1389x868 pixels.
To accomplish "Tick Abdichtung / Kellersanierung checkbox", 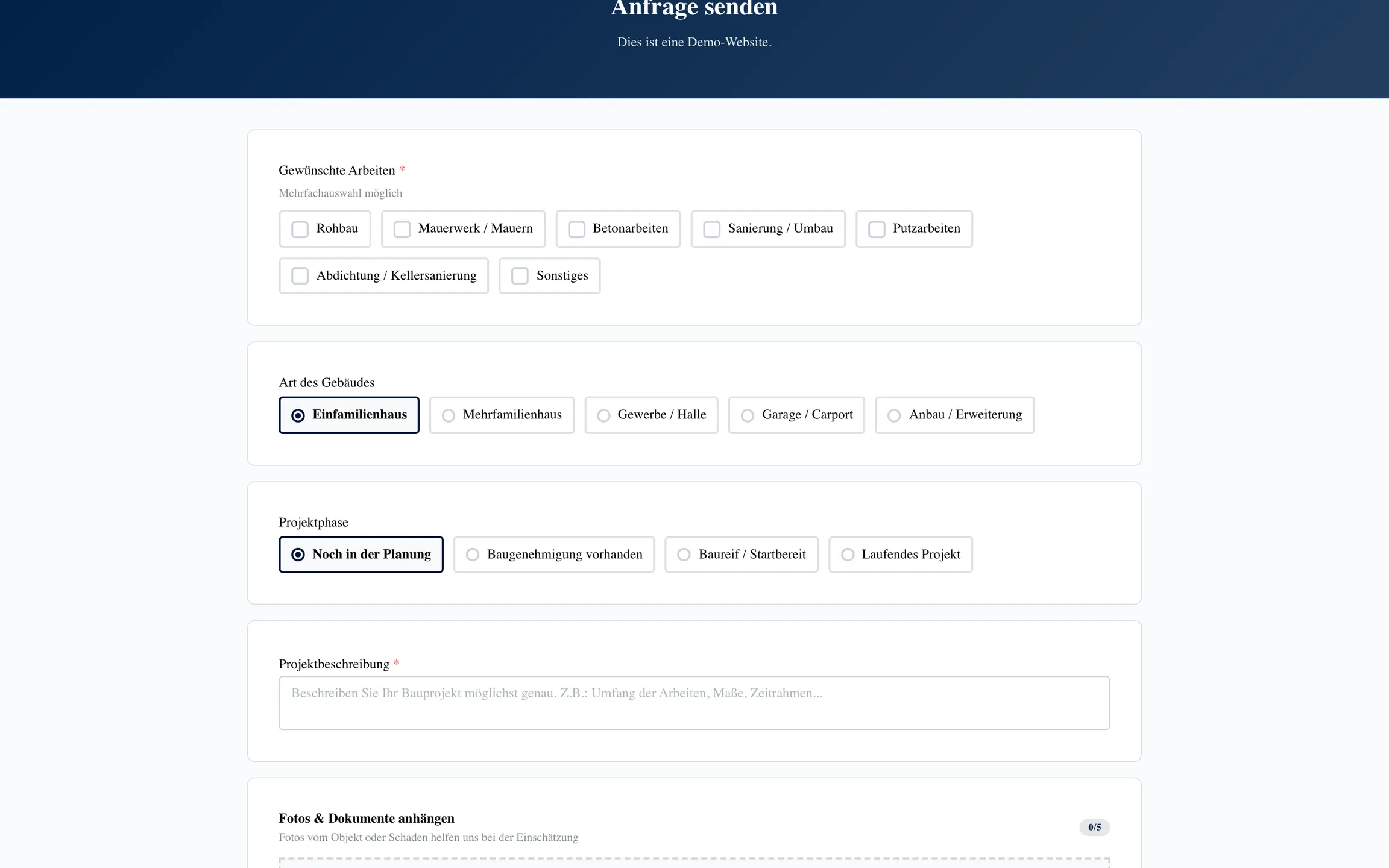I will pos(300,276).
